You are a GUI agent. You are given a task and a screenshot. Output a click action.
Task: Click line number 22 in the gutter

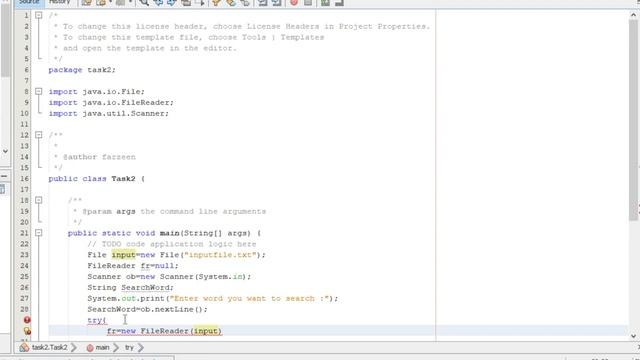click(24, 244)
